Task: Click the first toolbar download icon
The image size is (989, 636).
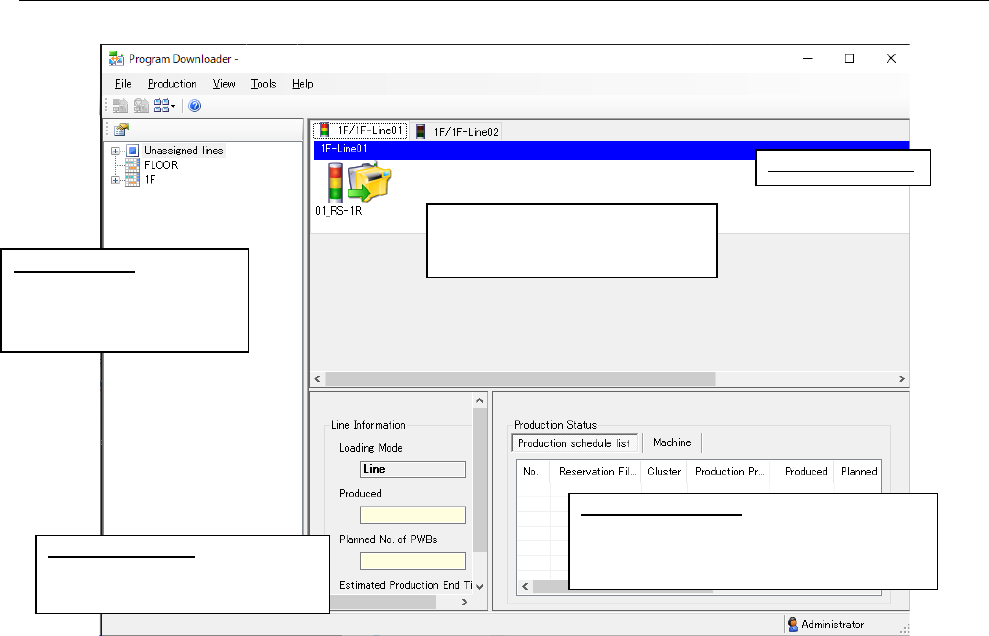Action: [120, 105]
